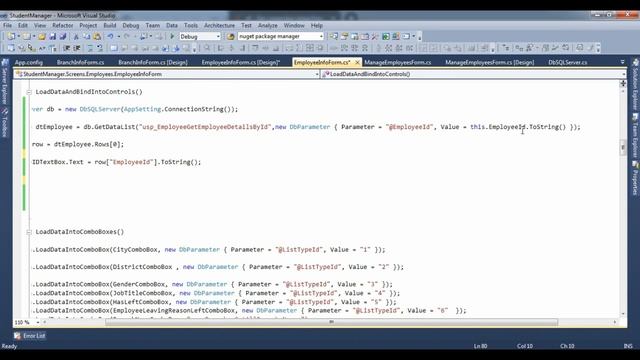Image resolution: width=640 pixels, height=360 pixels.
Task: Click the Copy icon in toolbar
Action: click(x=87, y=36)
